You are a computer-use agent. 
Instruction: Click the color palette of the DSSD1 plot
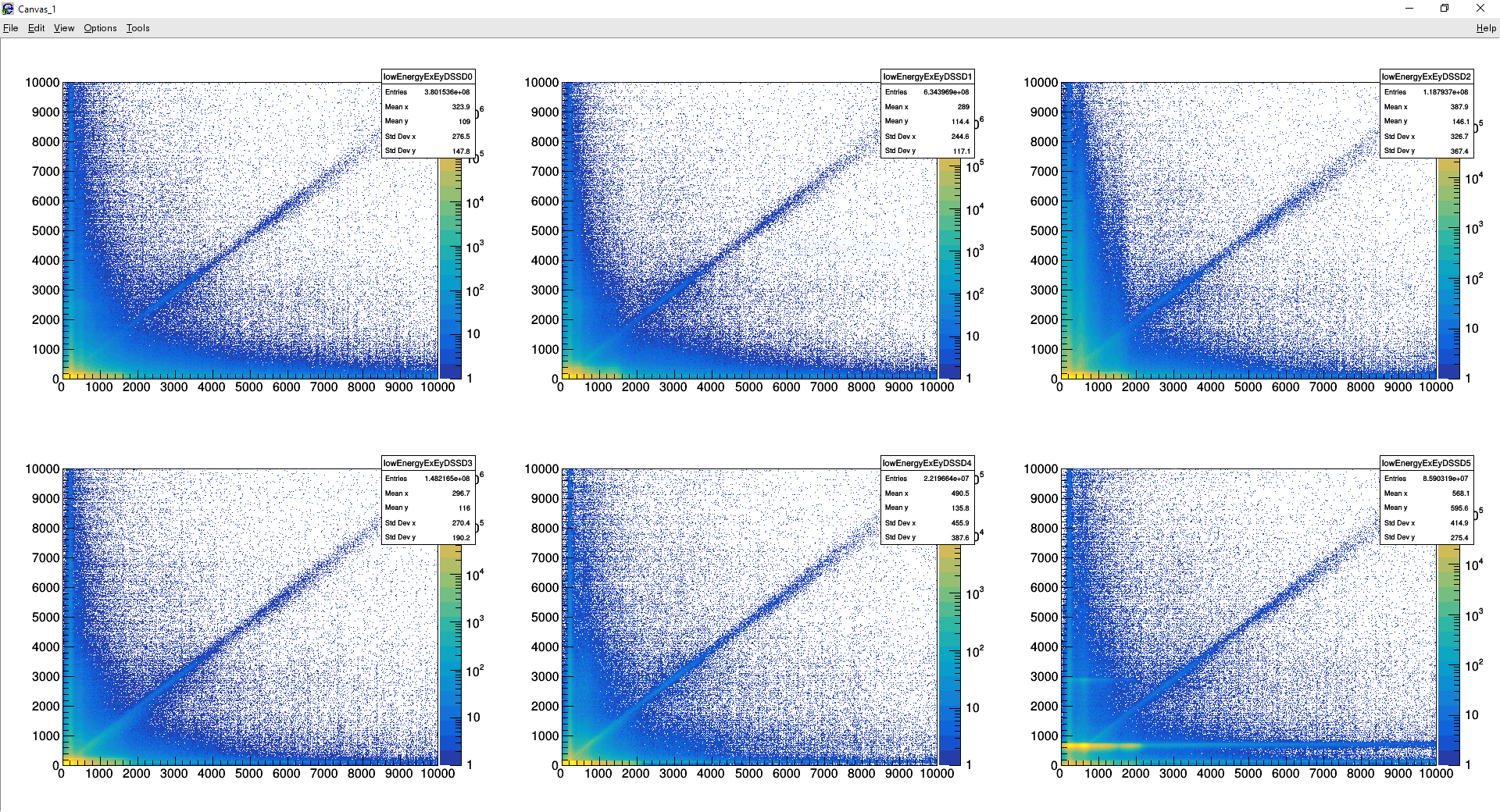949,269
